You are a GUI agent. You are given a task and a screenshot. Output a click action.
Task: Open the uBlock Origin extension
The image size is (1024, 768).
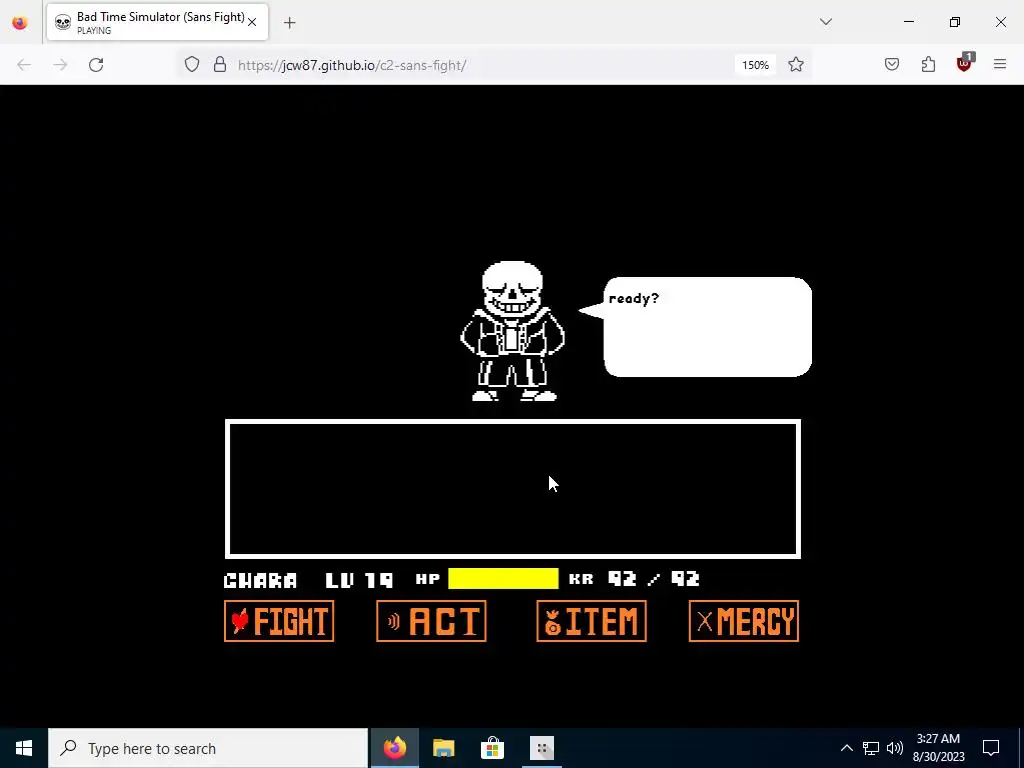965,63
